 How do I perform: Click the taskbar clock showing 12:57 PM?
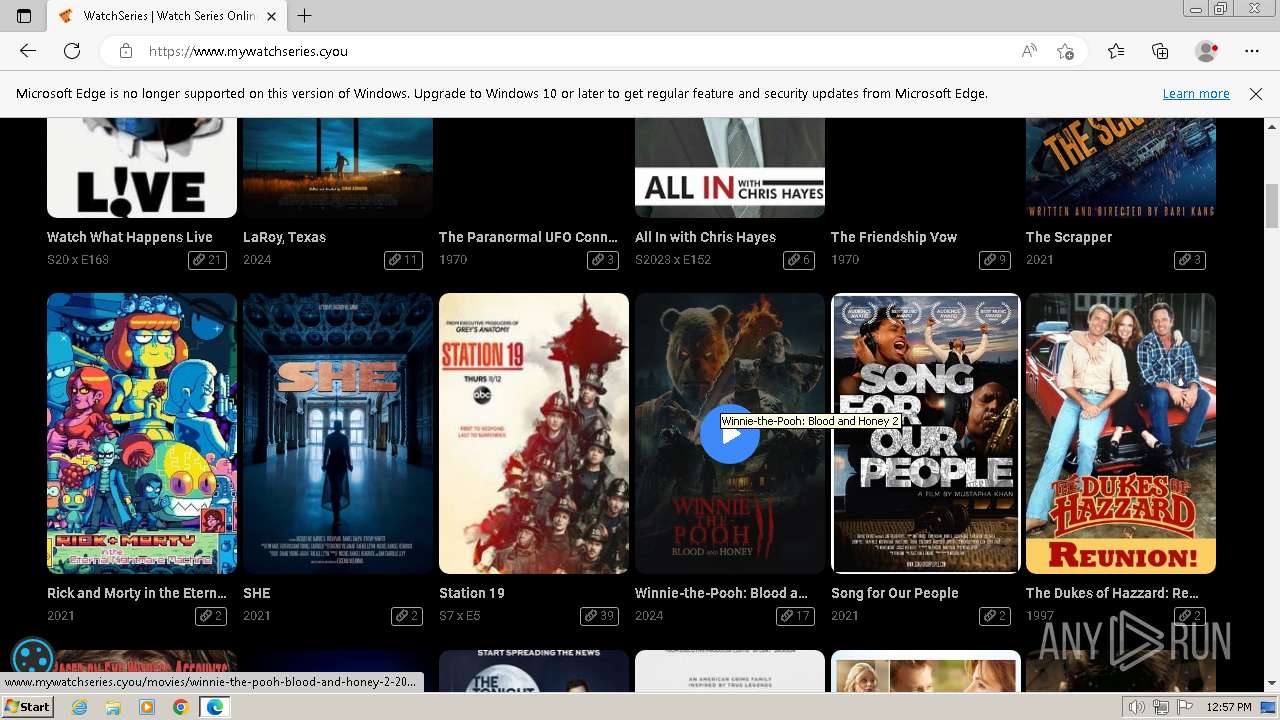click(x=1229, y=707)
